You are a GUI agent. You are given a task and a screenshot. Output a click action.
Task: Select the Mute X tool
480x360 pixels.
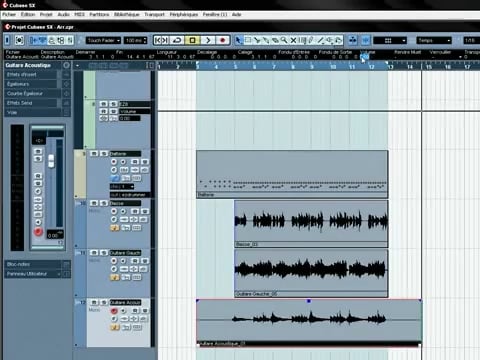[x=293, y=40]
